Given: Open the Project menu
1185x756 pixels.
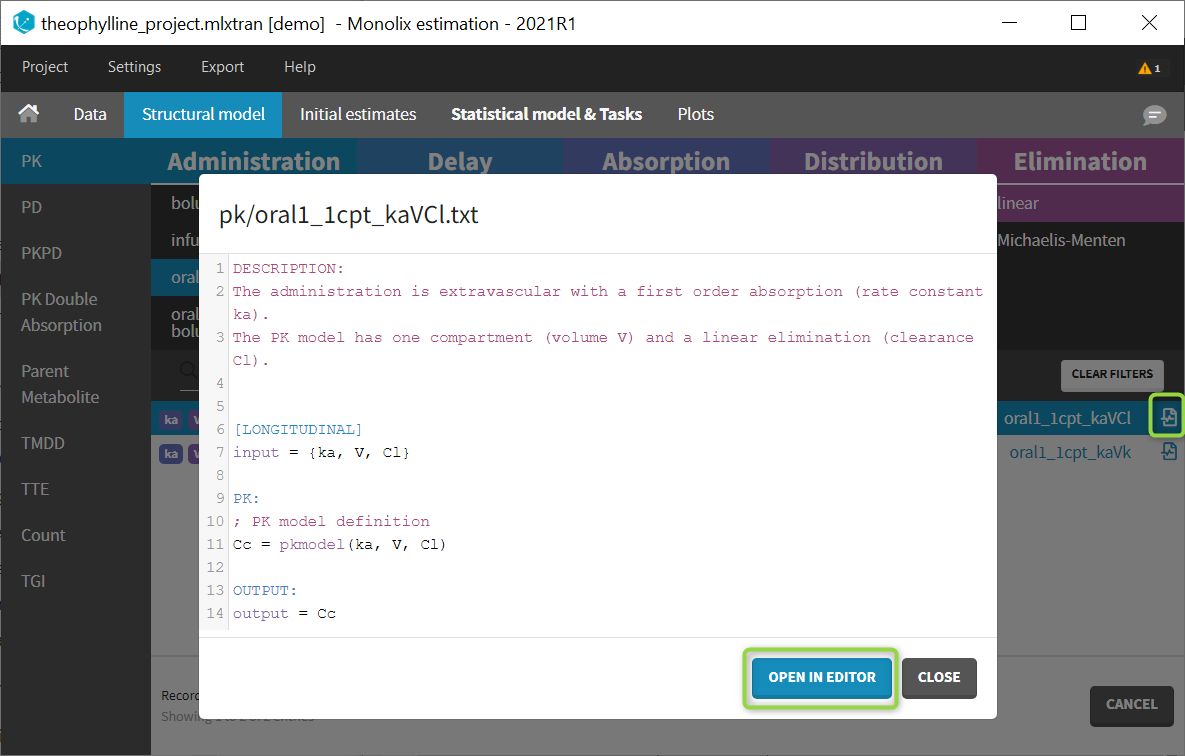Looking at the screenshot, I should [45, 67].
